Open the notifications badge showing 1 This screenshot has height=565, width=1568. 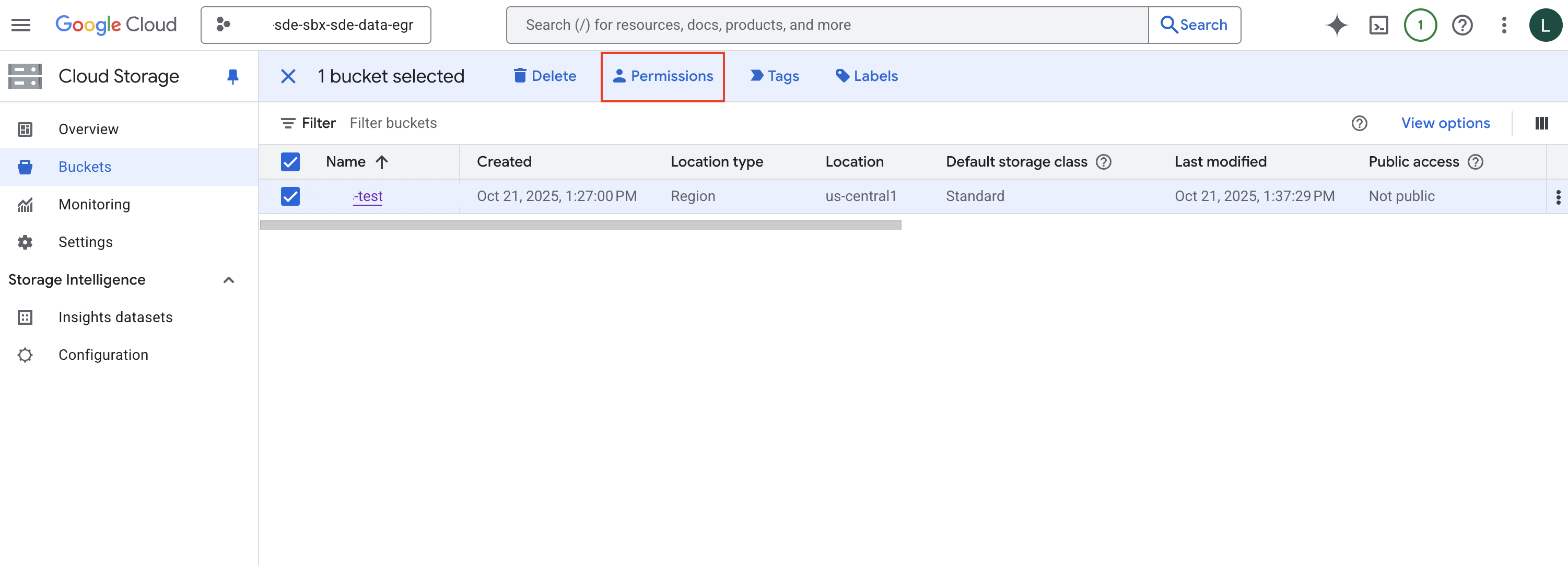tap(1420, 25)
